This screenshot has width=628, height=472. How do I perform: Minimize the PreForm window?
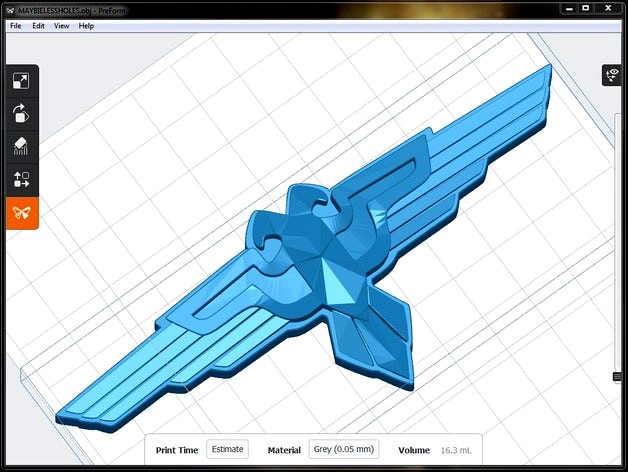coord(570,8)
